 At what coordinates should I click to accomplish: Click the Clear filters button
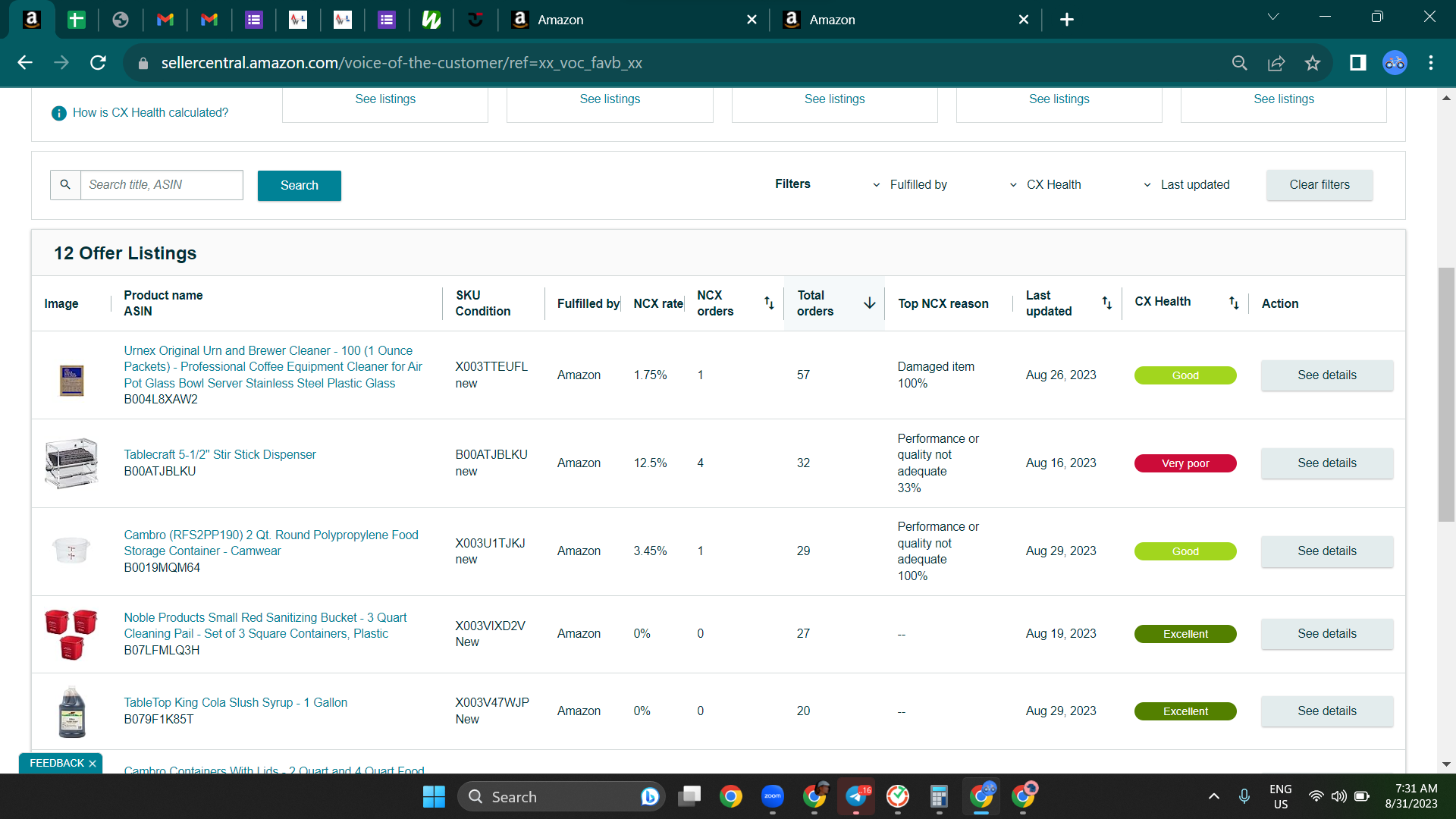[x=1319, y=185]
